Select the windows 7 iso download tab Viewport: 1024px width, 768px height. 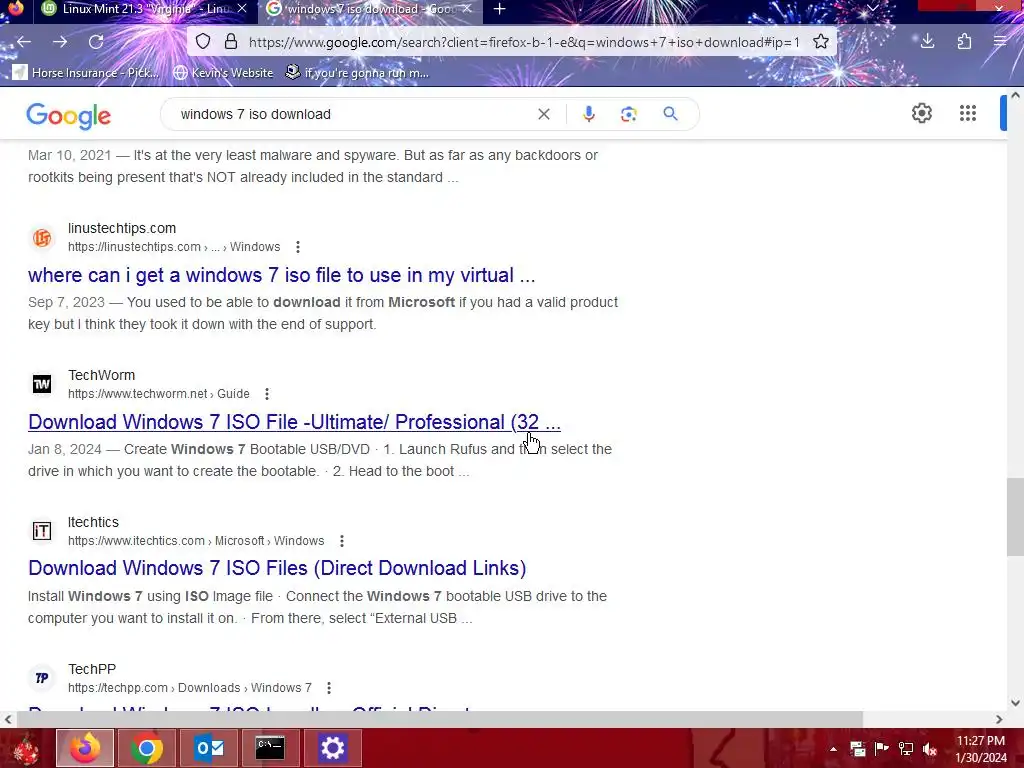coord(370,9)
